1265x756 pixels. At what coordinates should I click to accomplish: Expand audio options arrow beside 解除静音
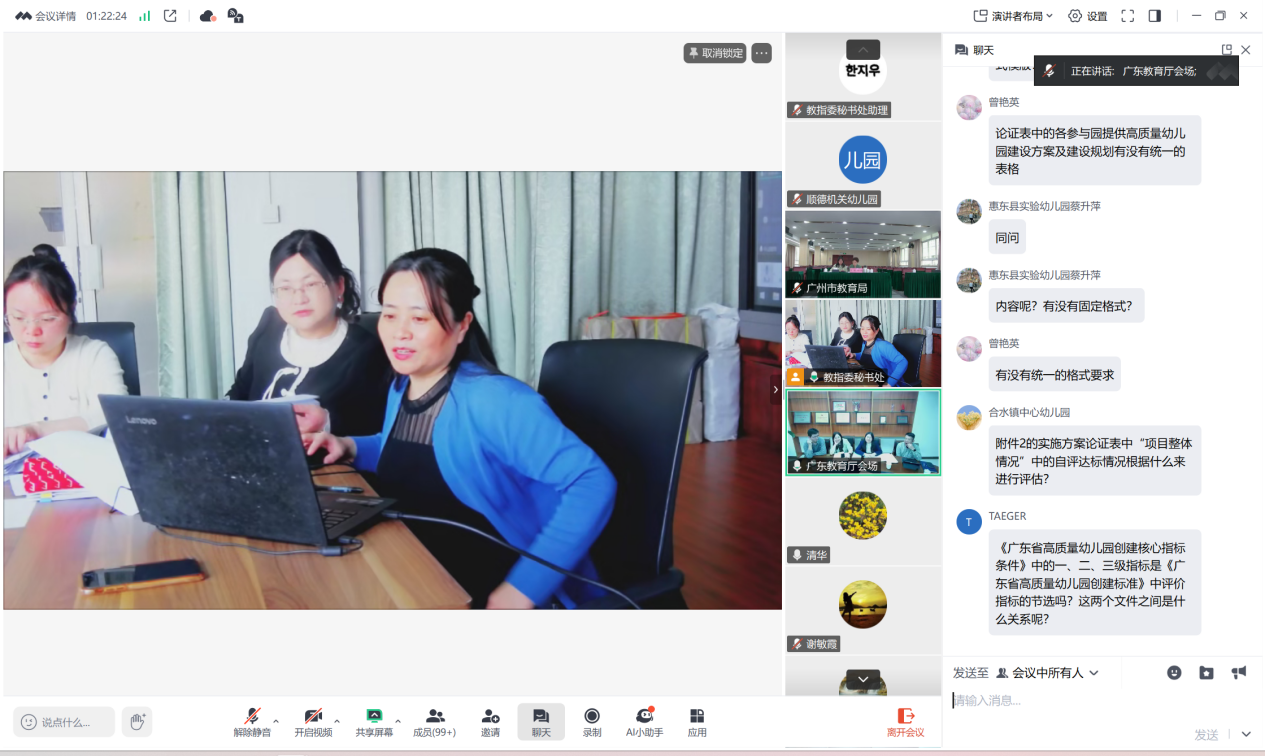click(276, 721)
